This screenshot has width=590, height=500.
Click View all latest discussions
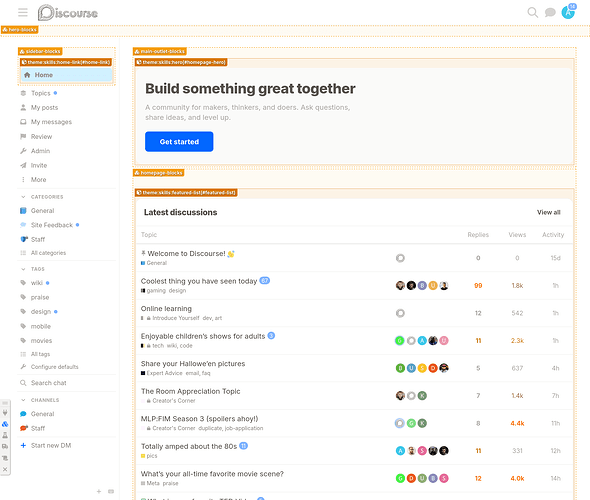click(549, 212)
